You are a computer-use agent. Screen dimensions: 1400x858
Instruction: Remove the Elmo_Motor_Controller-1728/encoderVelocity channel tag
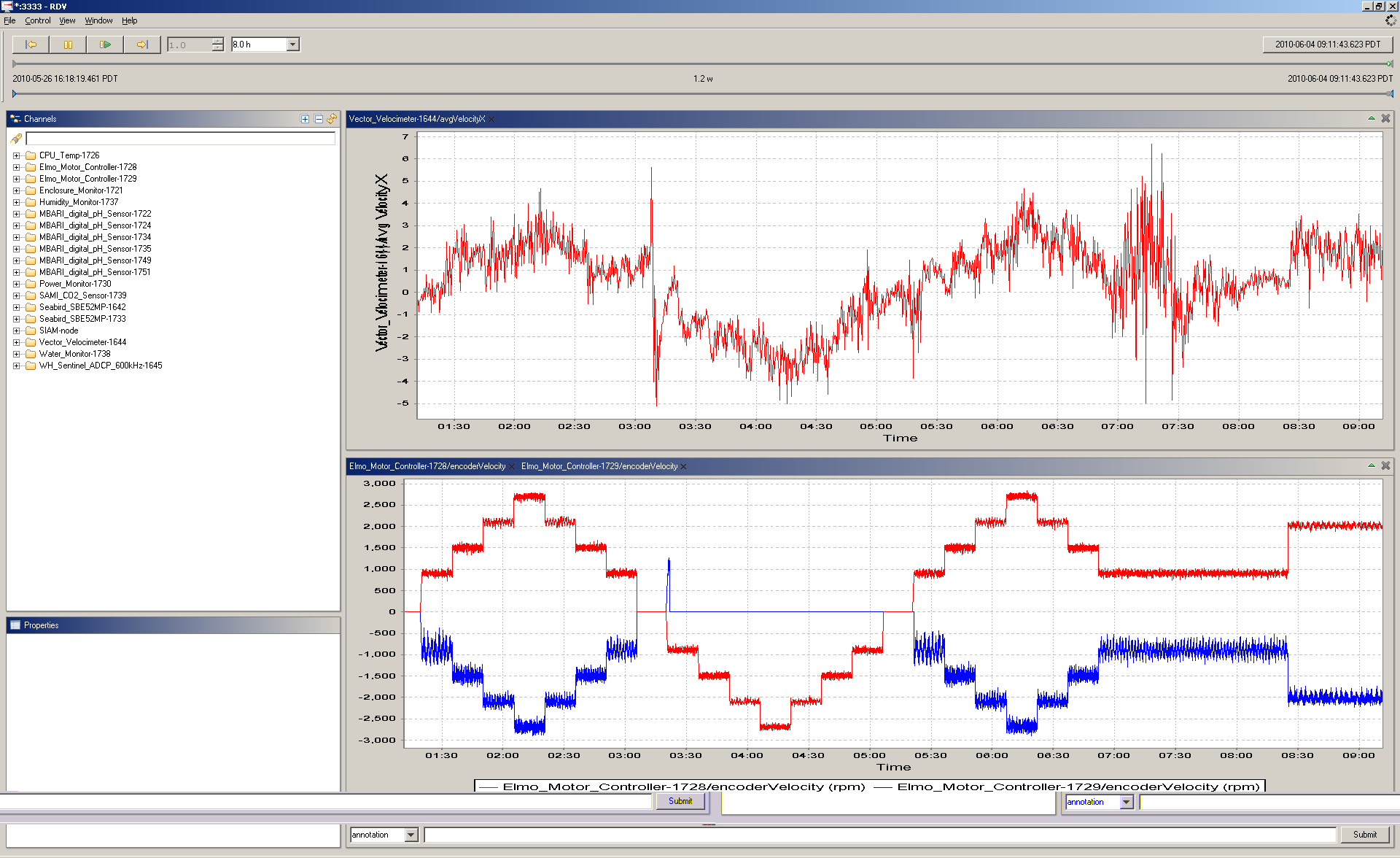[x=512, y=467]
